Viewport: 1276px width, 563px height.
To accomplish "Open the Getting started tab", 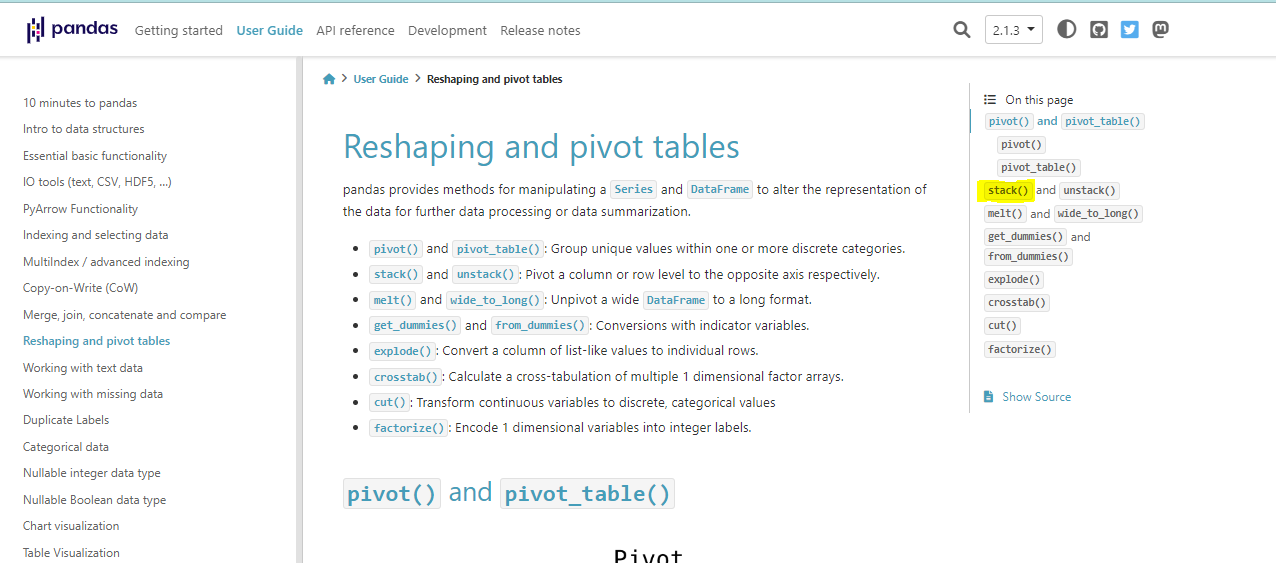I will [x=179, y=31].
